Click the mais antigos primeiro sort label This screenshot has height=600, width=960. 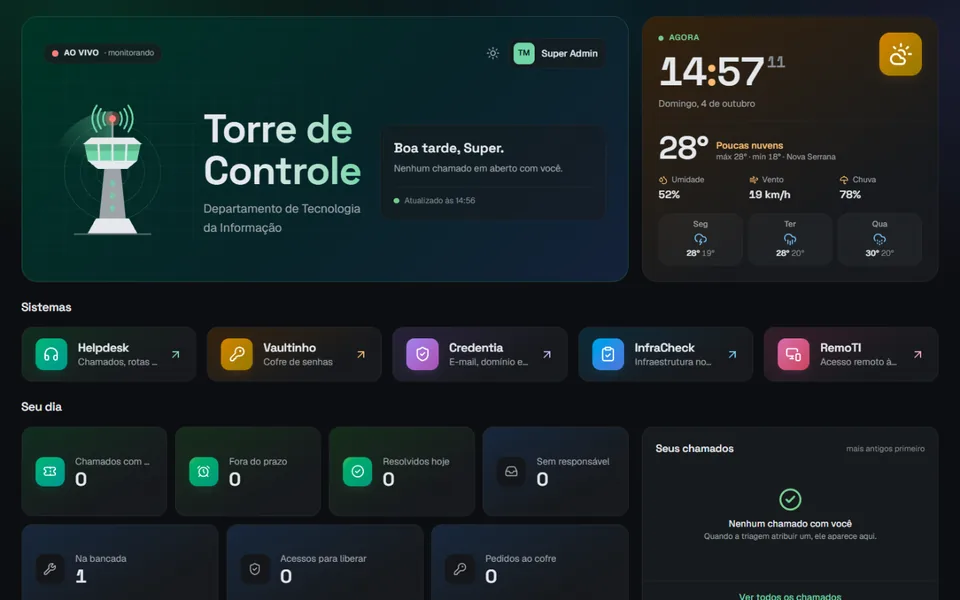[885, 449]
